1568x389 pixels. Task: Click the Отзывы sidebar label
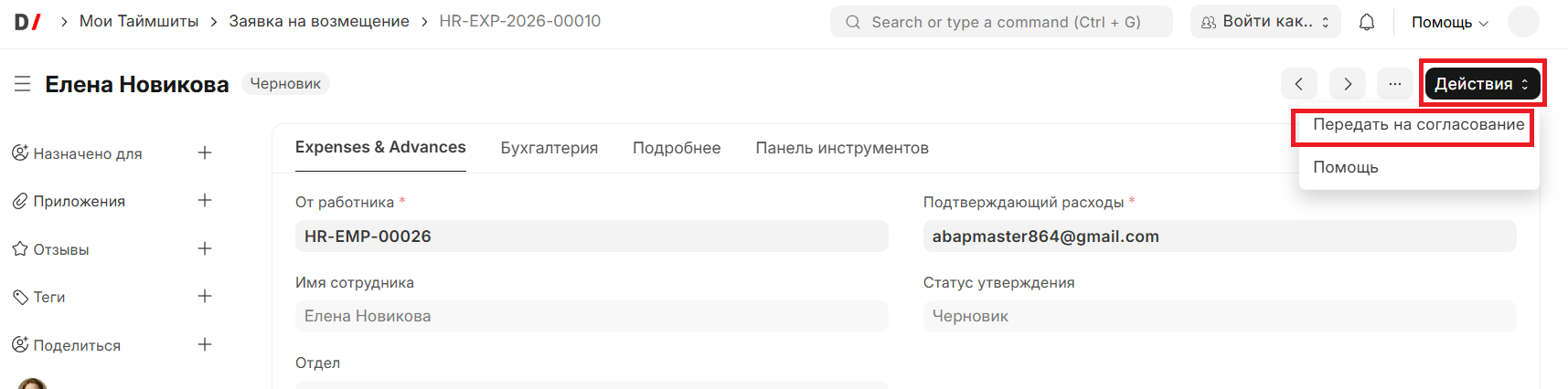click(61, 249)
